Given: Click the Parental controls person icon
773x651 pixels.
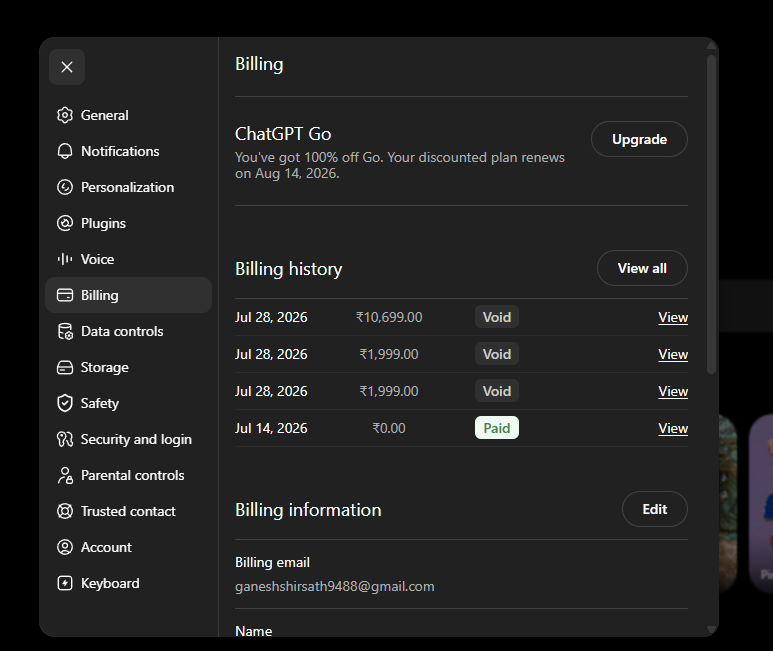Looking at the screenshot, I should [65, 475].
